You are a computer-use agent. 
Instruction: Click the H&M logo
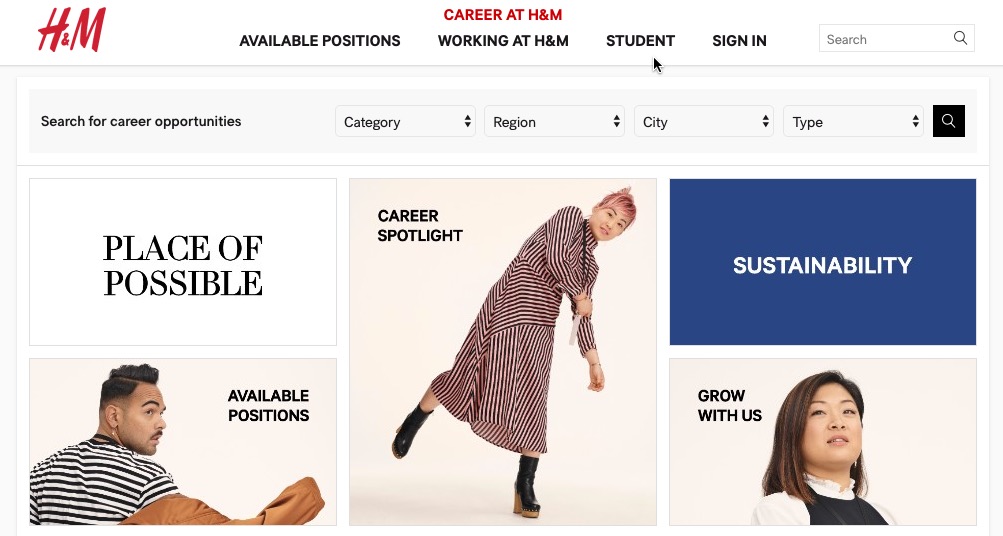click(x=71, y=30)
